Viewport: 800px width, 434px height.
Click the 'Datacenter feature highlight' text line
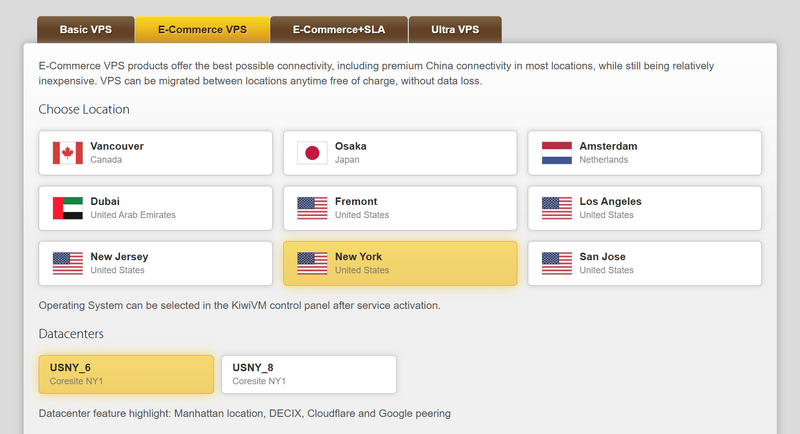point(244,413)
